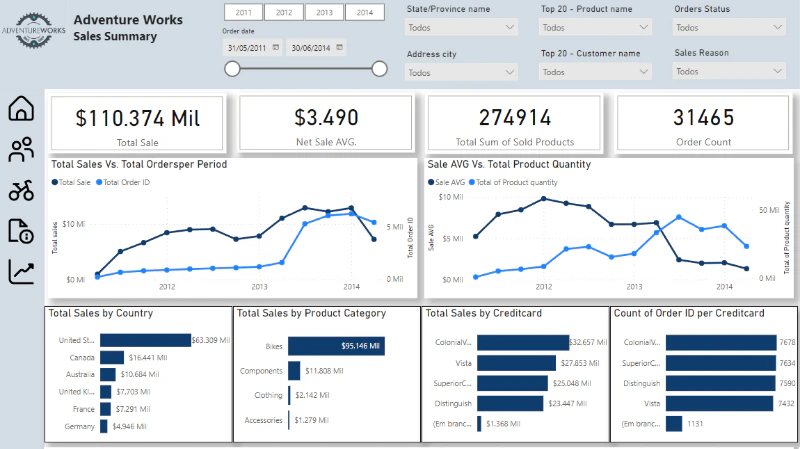Open calendar picker for end date 30/06/2014
Screen dimensions: 800x449
click(340, 47)
